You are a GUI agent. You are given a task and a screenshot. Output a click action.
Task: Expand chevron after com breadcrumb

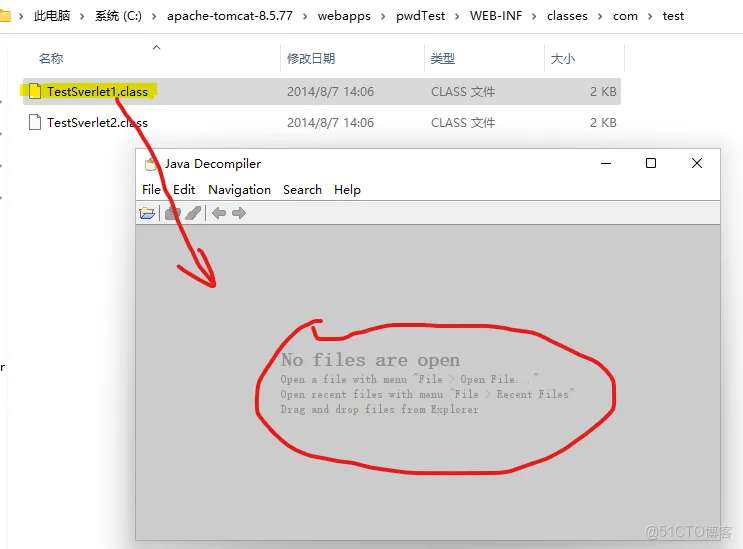(x=650, y=16)
